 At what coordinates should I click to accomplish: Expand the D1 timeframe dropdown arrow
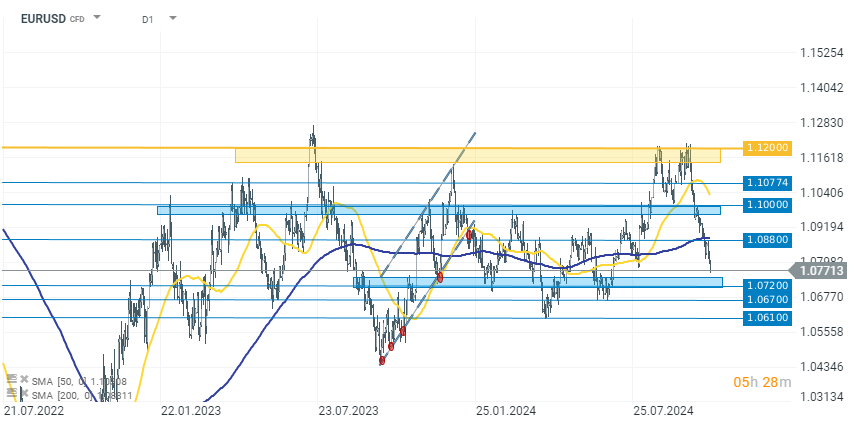173,18
